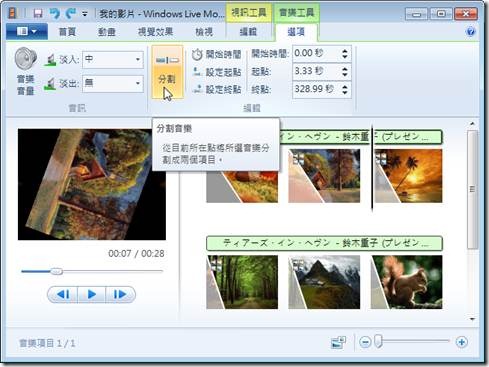Click the storyboard vertical scrollbar thumb

[472, 189]
